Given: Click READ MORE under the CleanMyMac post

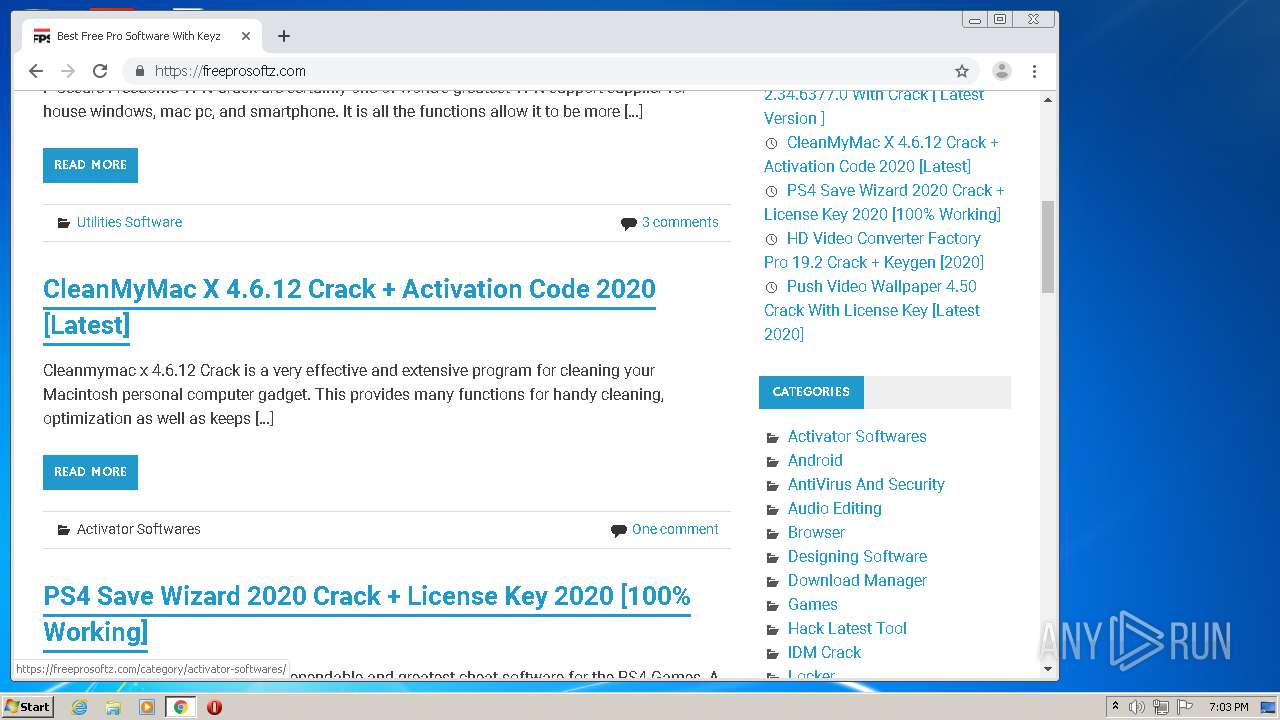Looking at the screenshot, I should point(90,472).
